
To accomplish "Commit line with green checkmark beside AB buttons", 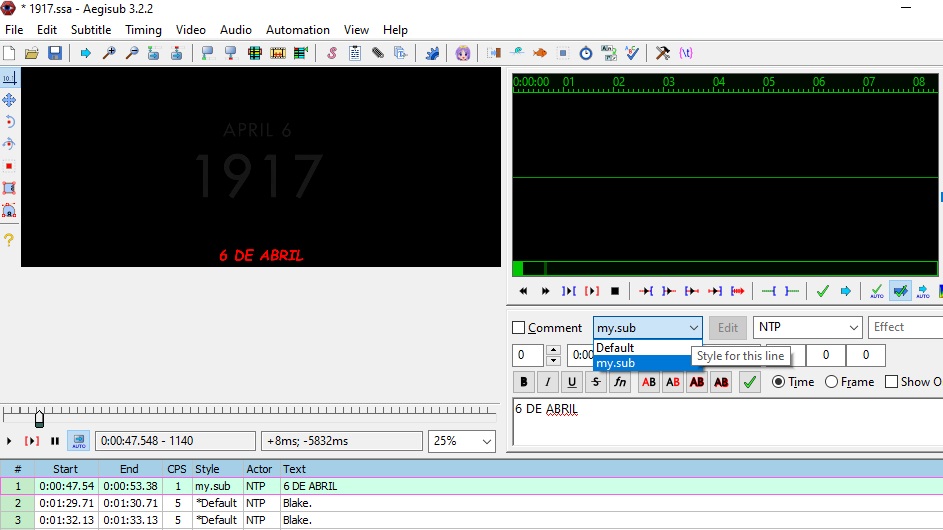I will pyautogui.click(x=749, y=382).
